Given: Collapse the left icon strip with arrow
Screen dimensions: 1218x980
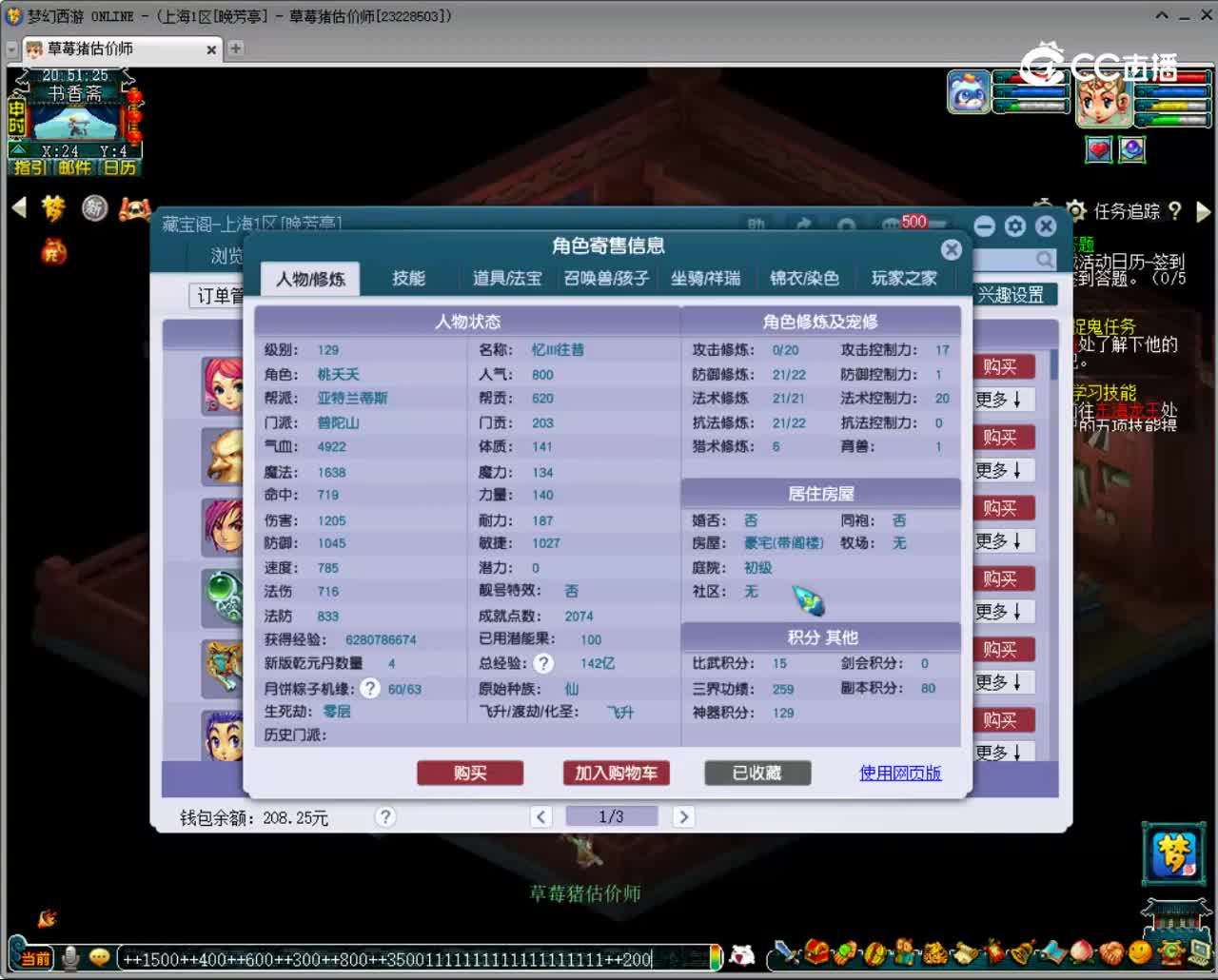Looking at the screenshot, I should pos(18,207).
